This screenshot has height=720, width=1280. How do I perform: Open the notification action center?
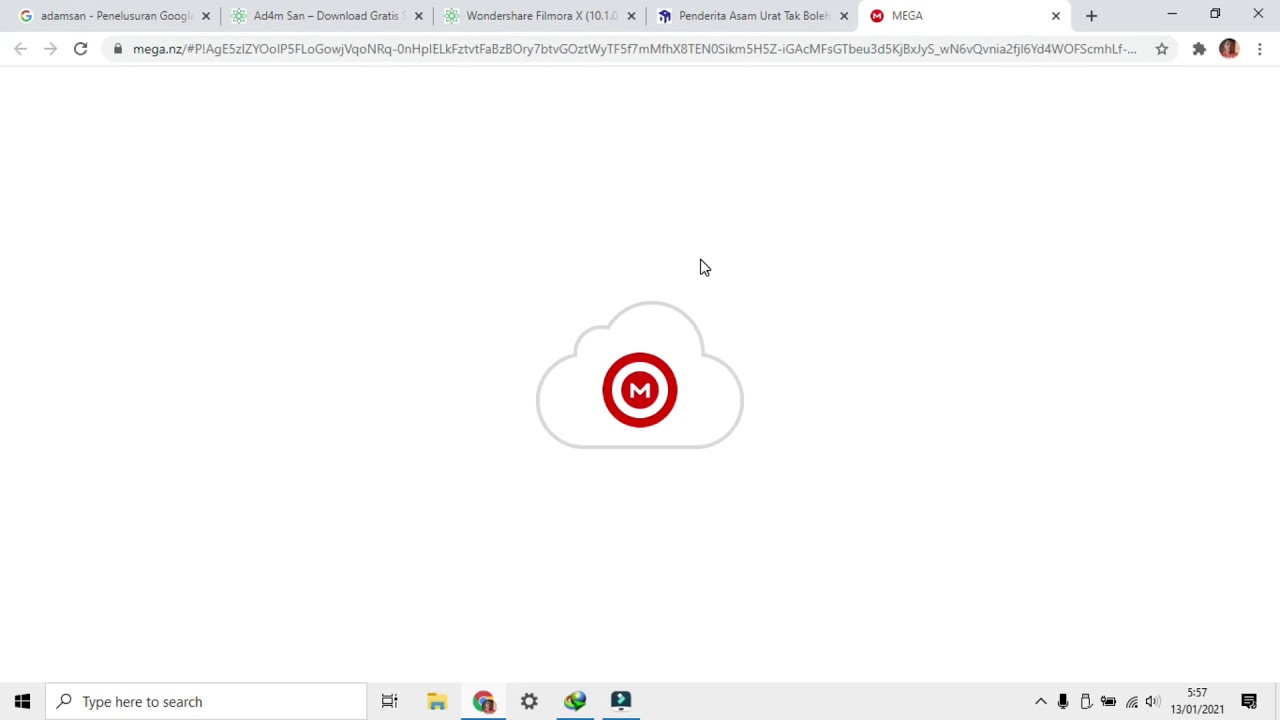tap(1249, 701)
